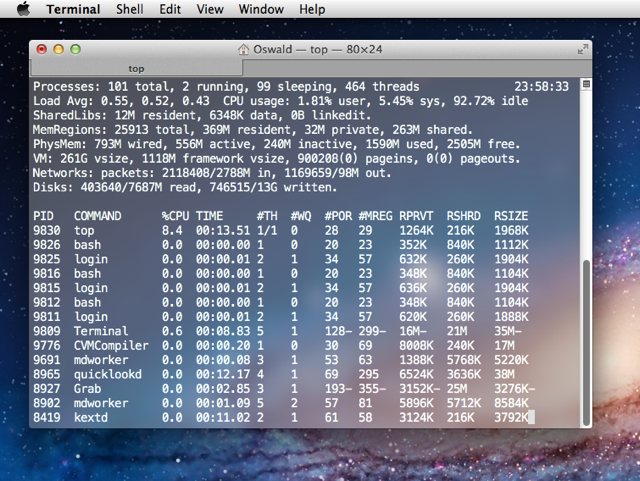Enter full screen using the title bar arrows
Image resolution: width=640 pixels, height=481 pixels.
(x=582, y=48)
